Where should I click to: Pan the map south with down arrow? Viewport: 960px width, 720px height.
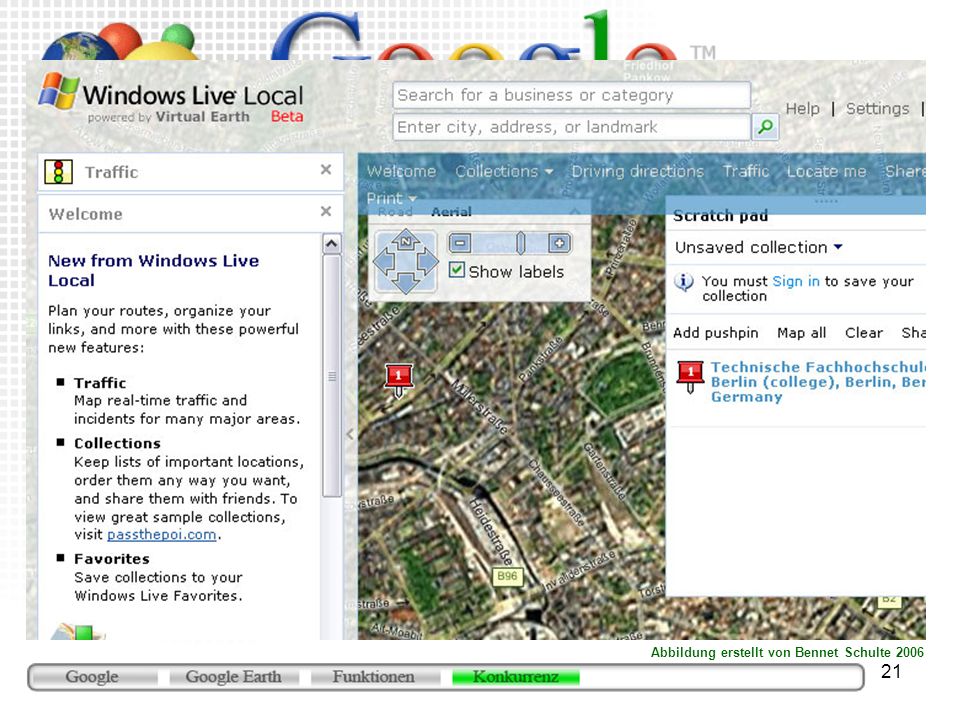[405, 283]
